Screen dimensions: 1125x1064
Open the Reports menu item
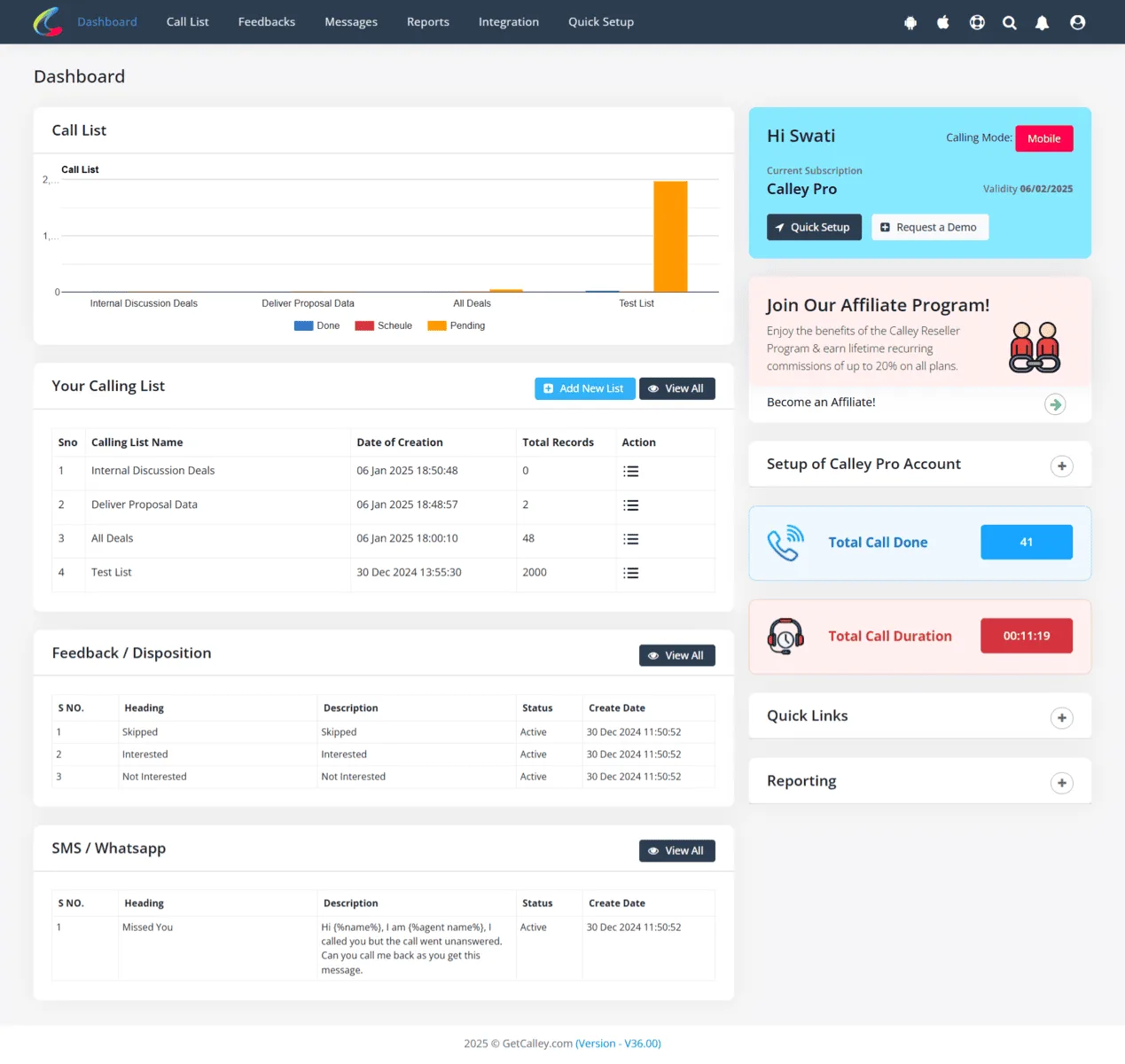[x=428, y=22]
